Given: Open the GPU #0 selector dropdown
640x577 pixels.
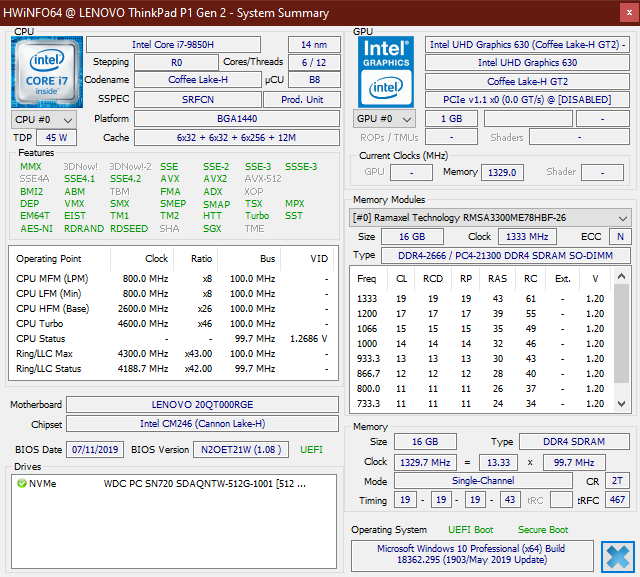Looking at the screenshot, I should tap(384, 119).
